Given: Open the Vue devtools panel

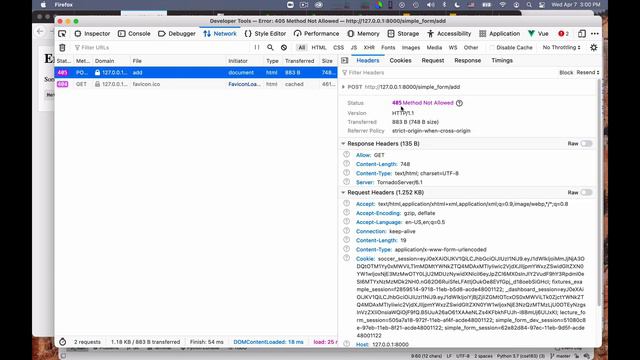Looking at the screenshot, I should coord(538,34).
